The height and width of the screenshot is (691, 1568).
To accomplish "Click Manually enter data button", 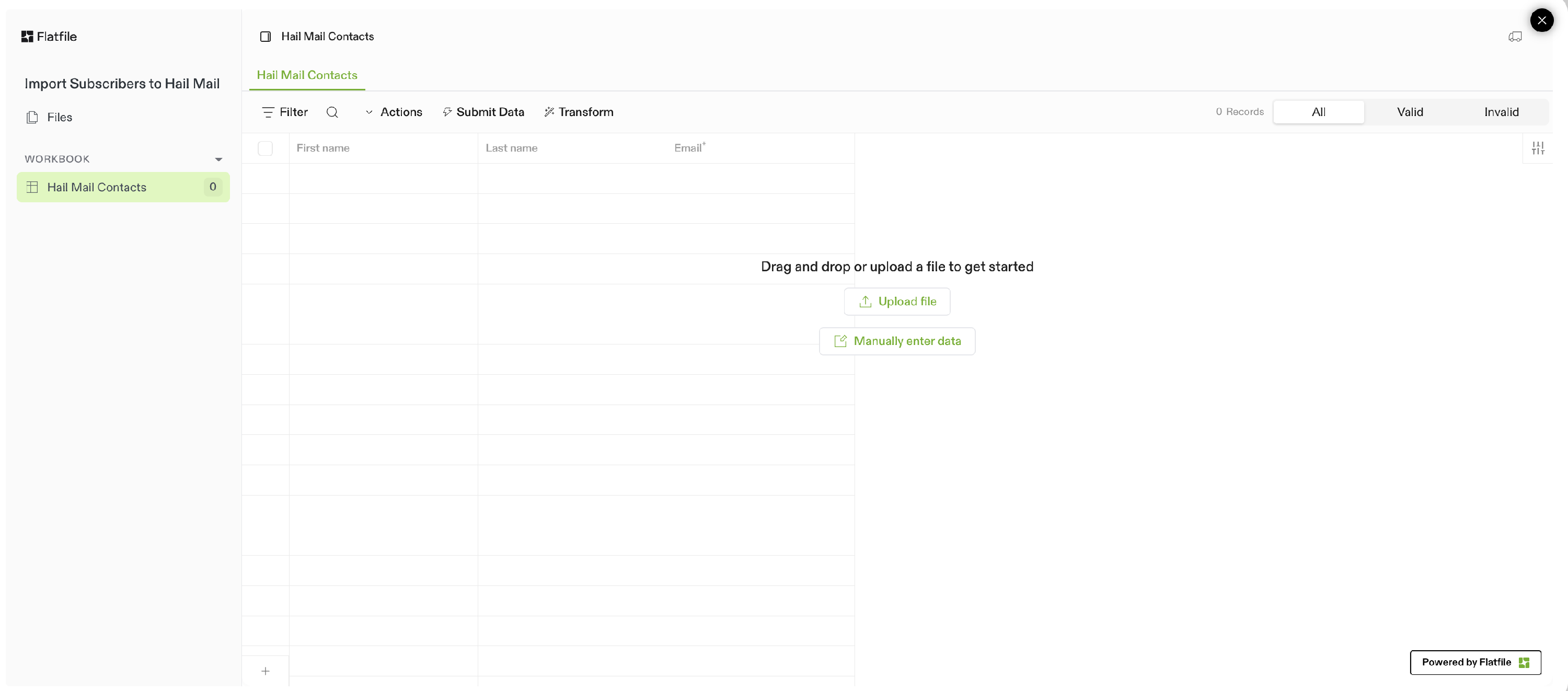I will coord(896,341).
